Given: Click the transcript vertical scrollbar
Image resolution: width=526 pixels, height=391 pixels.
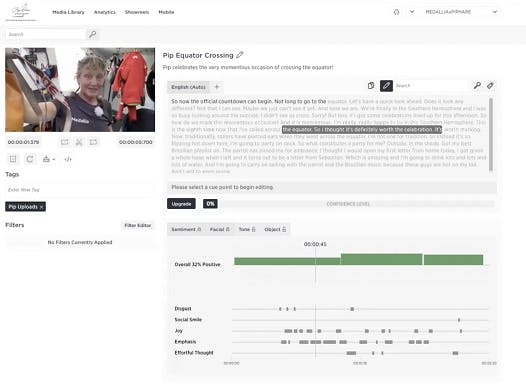Looking at the screenshot, I should coord(491,135).
